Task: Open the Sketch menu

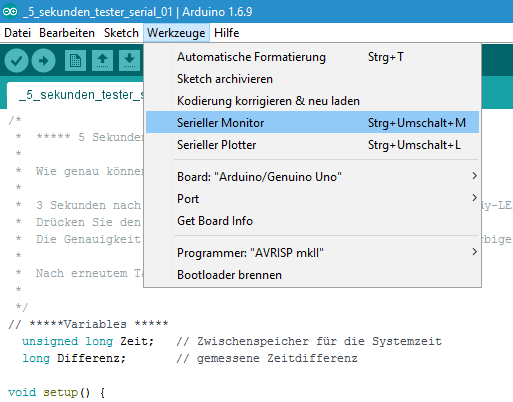Action: coord(121,33)
